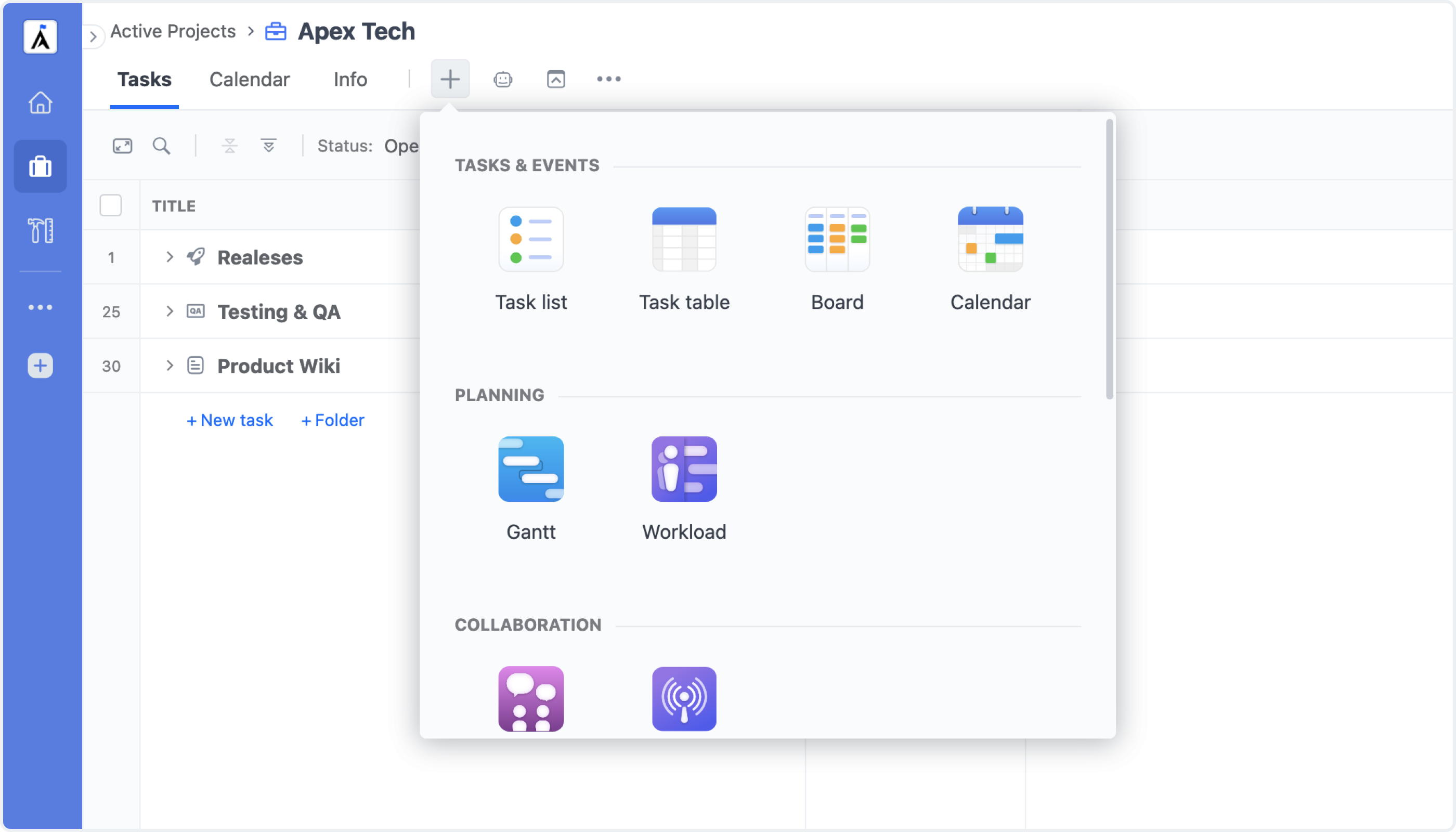Open the automation robot icon
This screenshot has height=832, width=1456.
(503, 79)
